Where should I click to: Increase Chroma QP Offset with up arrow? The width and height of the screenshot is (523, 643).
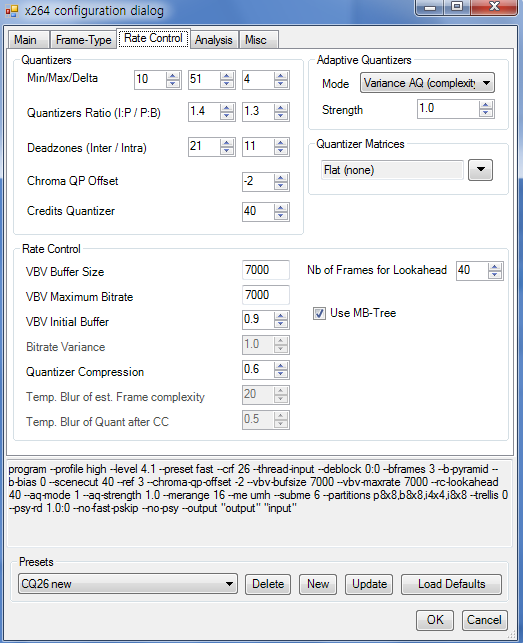point(281,178)
